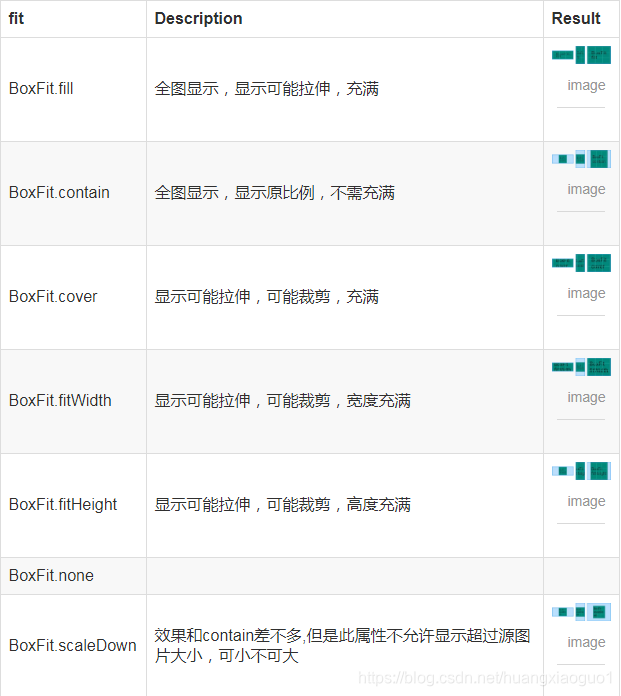This screenshot has height=696, width=621.
Task: Open the BoxFit.contain result thumbnail
Action: (x=581, y=159)
